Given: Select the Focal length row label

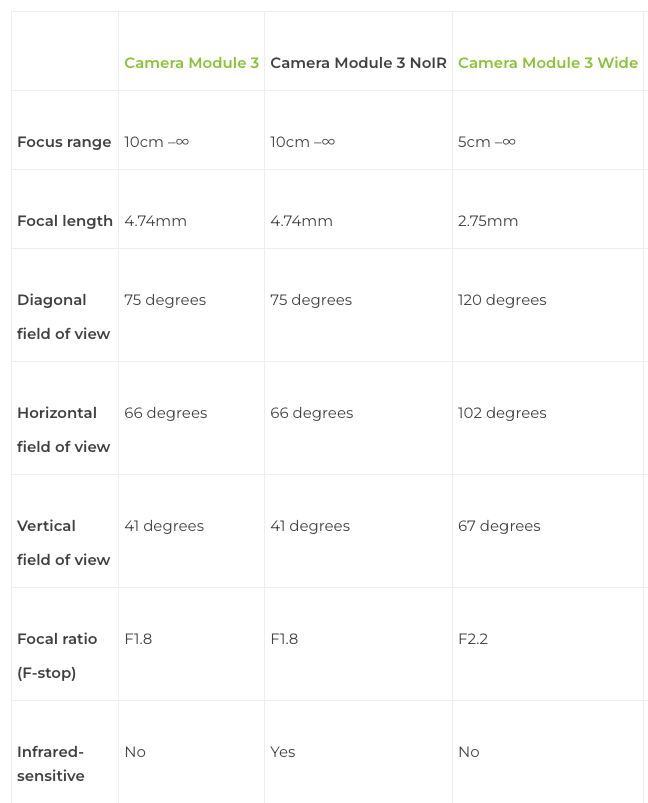Looking at the screenshot, I should [65, 221].
